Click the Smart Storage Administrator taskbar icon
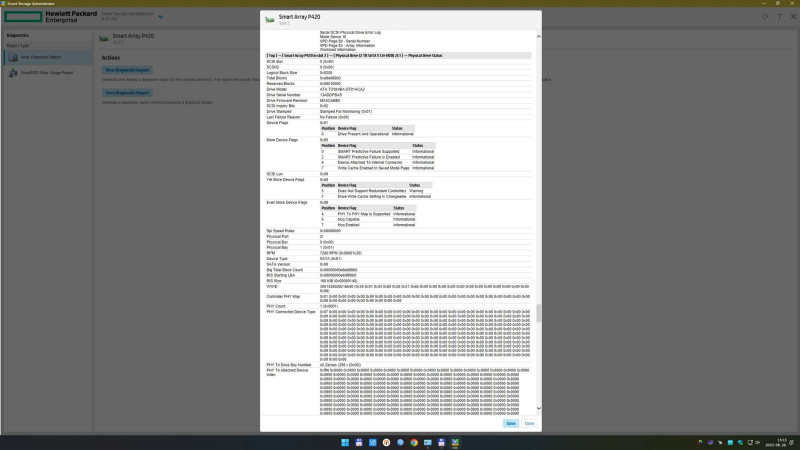 (455, 442)
